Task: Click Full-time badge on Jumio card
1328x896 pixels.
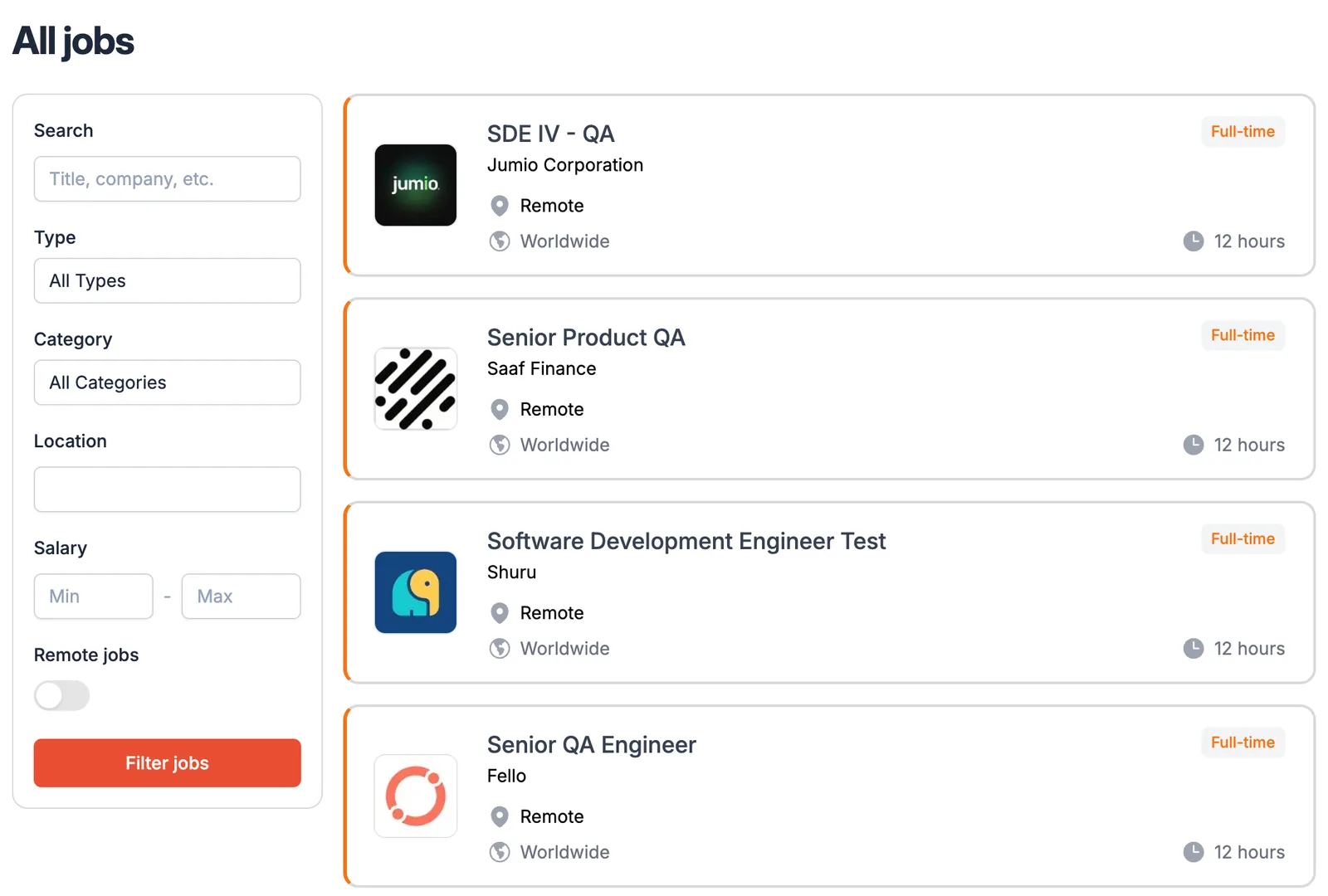Action: pyautogui.click(x=1243, y=132)
